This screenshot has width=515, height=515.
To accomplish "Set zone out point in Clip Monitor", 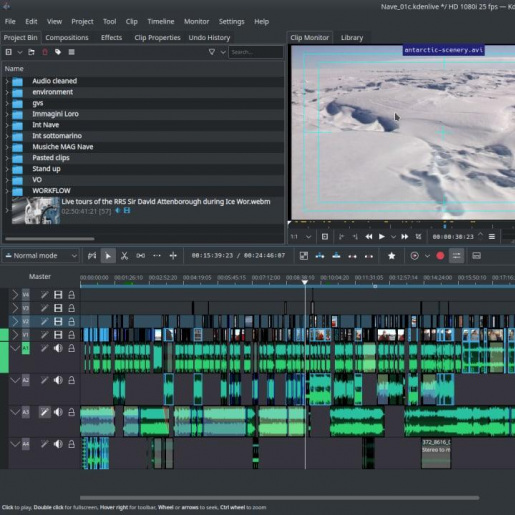I will pyautogui.click(x=355, y=237).
